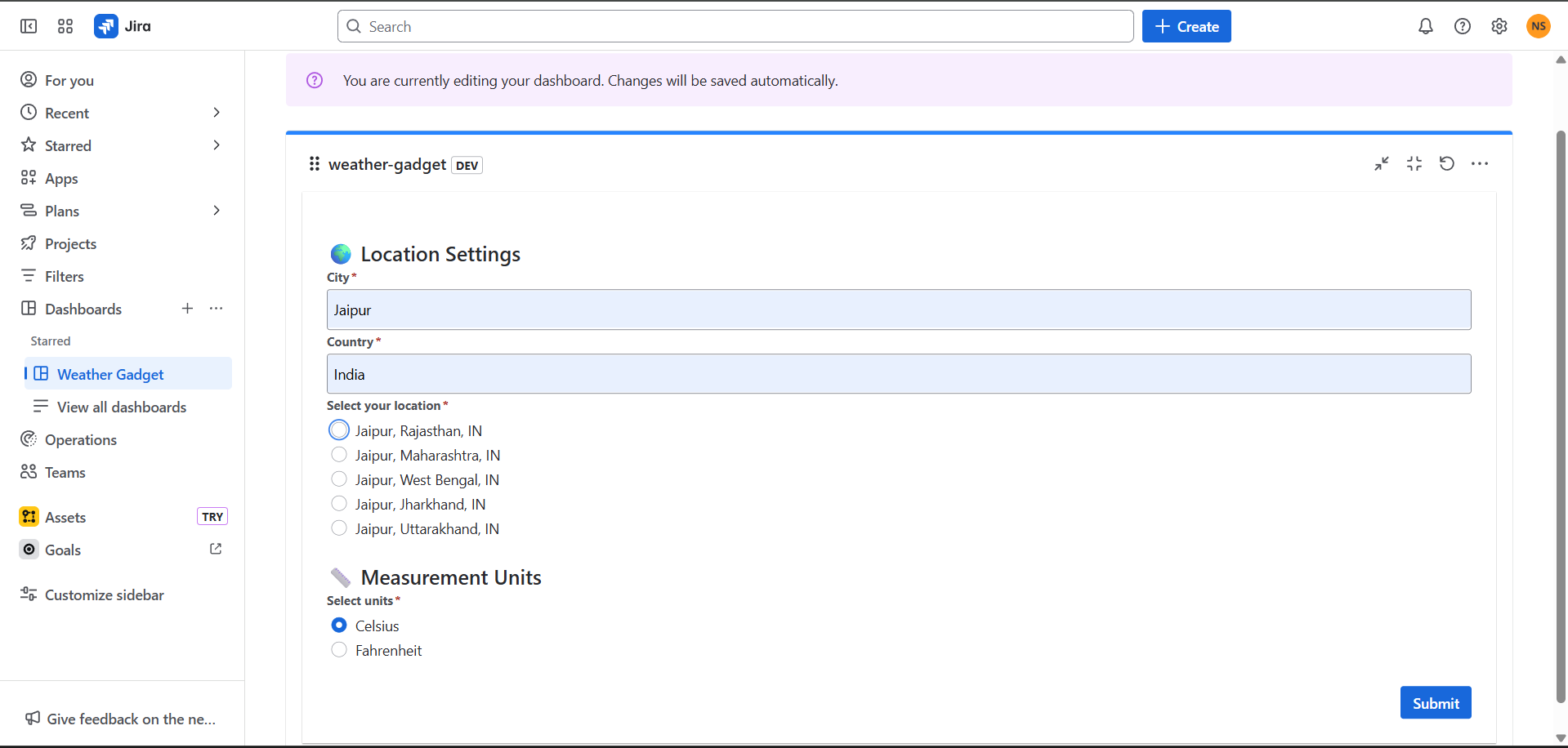Viewport: 1568px width, 748px height.
Task: Click the Customize sidebar sliders icon
Action: 29,594
